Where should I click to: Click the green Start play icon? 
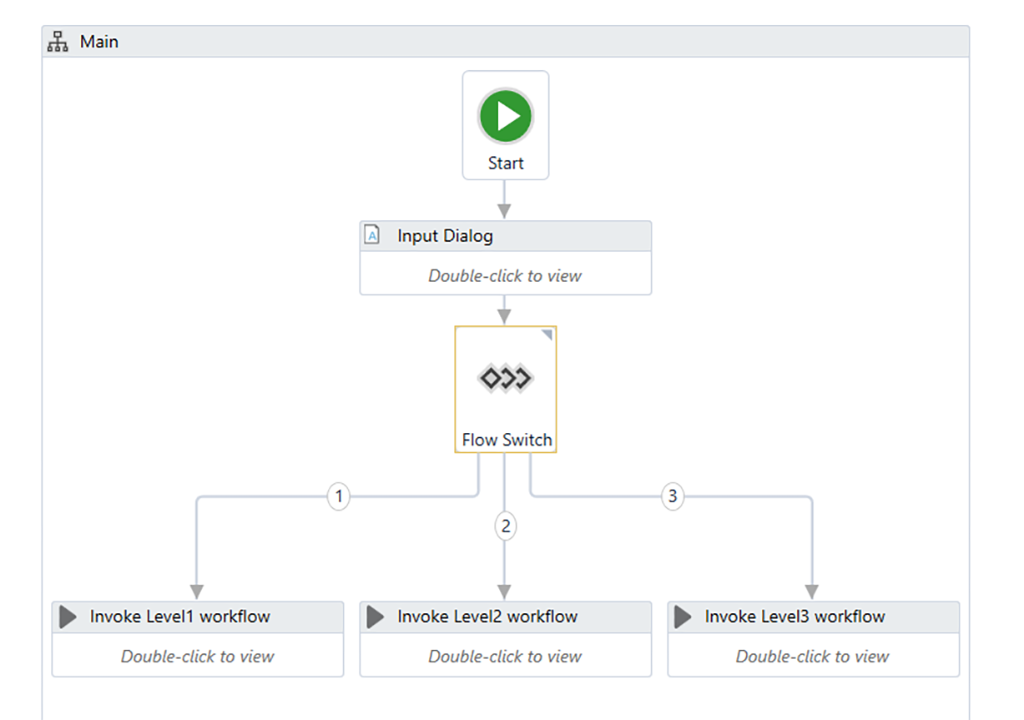[505, 116]
